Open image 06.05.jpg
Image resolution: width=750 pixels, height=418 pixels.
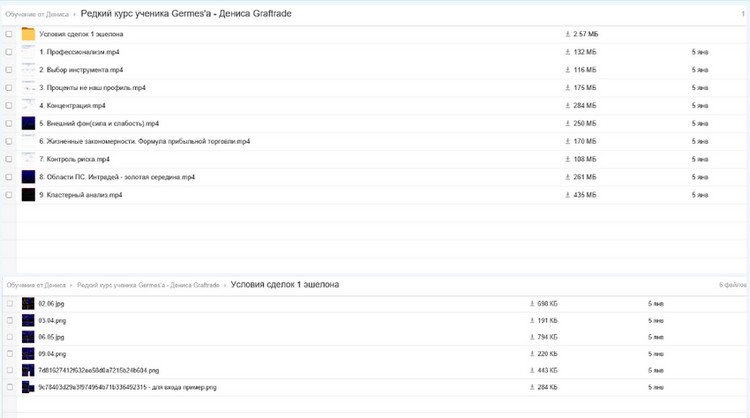click(52, 337)
